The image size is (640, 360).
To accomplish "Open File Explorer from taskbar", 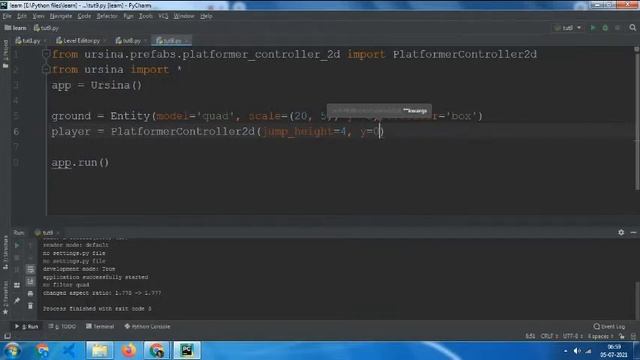I will pyautogui.click(x=99, y=351).
